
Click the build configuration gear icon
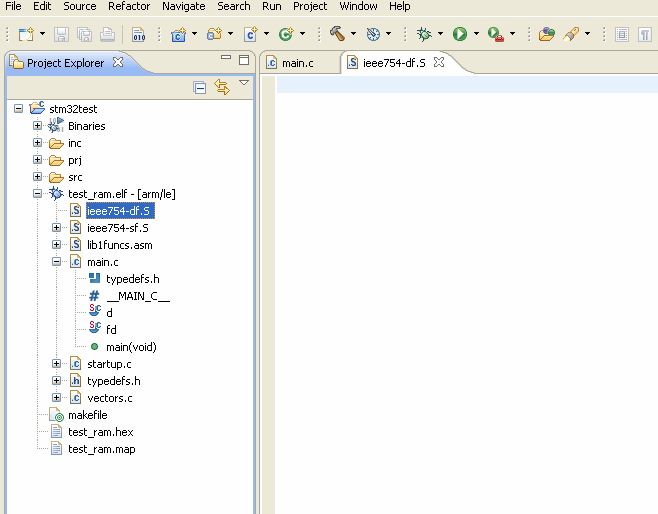(373, 34)
